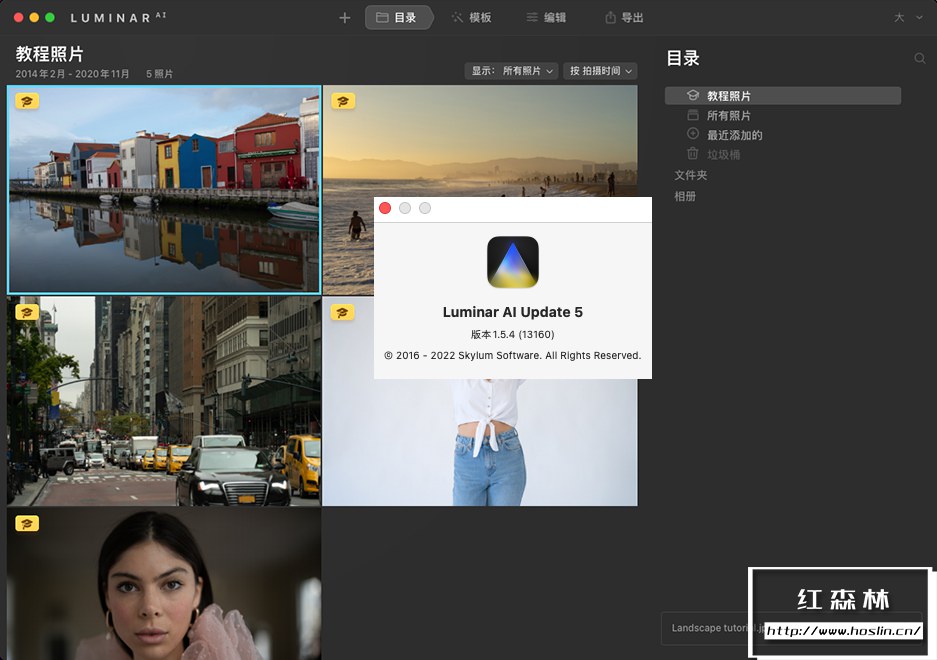Click the Luminar AI app icon in dialog

pos(513,262)
